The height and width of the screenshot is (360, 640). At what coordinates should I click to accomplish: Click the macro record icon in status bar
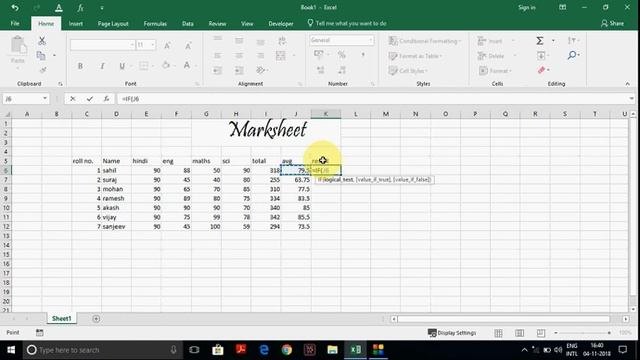pos(39,333)
